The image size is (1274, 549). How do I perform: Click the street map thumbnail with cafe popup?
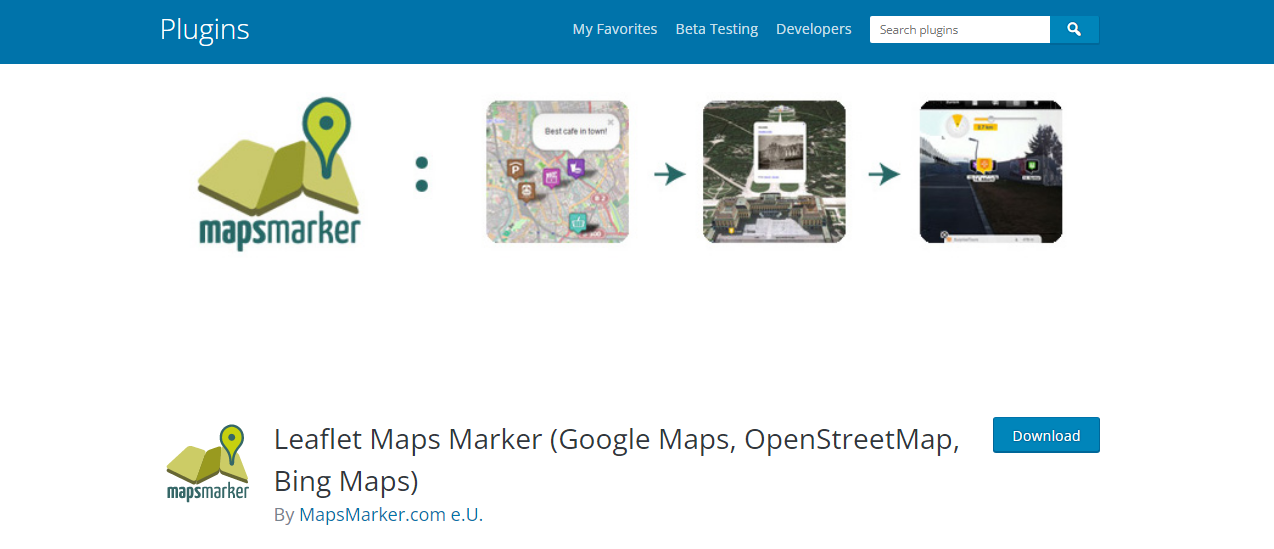pyautogui.click(x=557, y=171)
